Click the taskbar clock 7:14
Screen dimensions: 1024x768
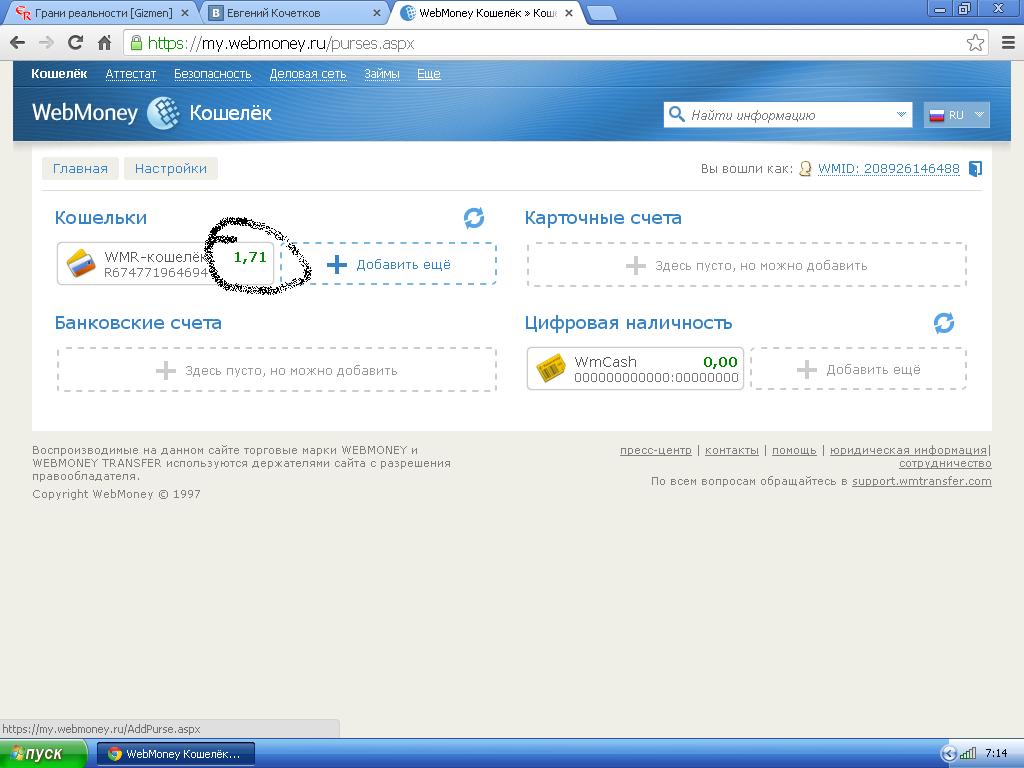tap(996, 753)
